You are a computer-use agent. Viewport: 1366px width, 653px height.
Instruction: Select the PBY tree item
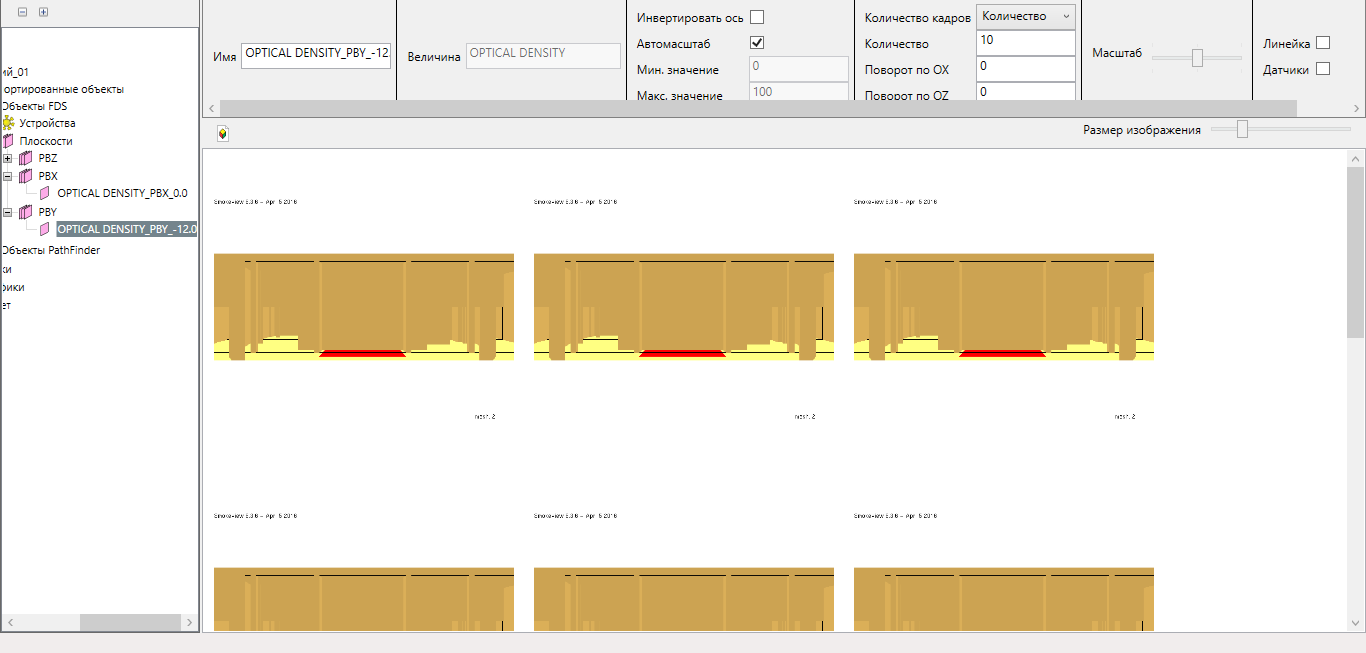[48, 212]
